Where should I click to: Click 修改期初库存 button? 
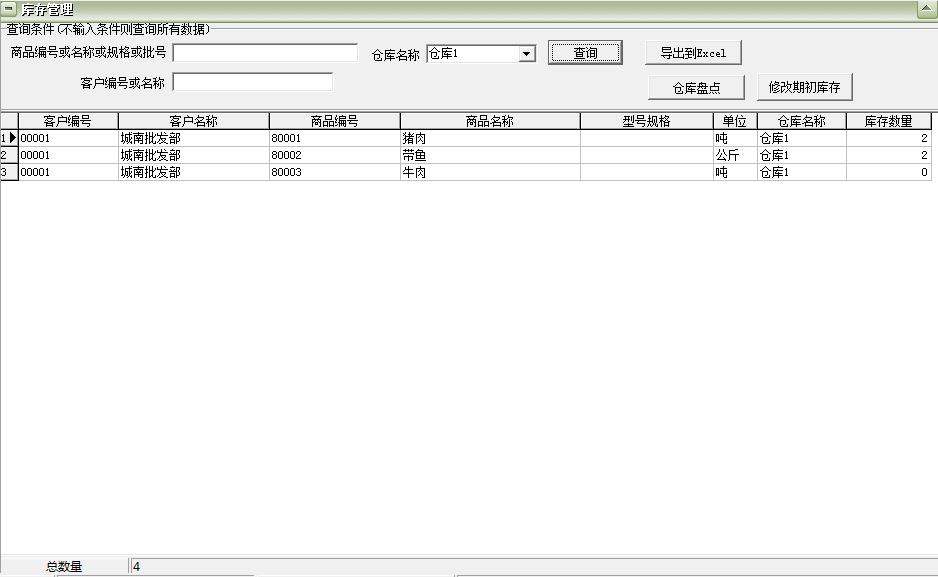805,87
